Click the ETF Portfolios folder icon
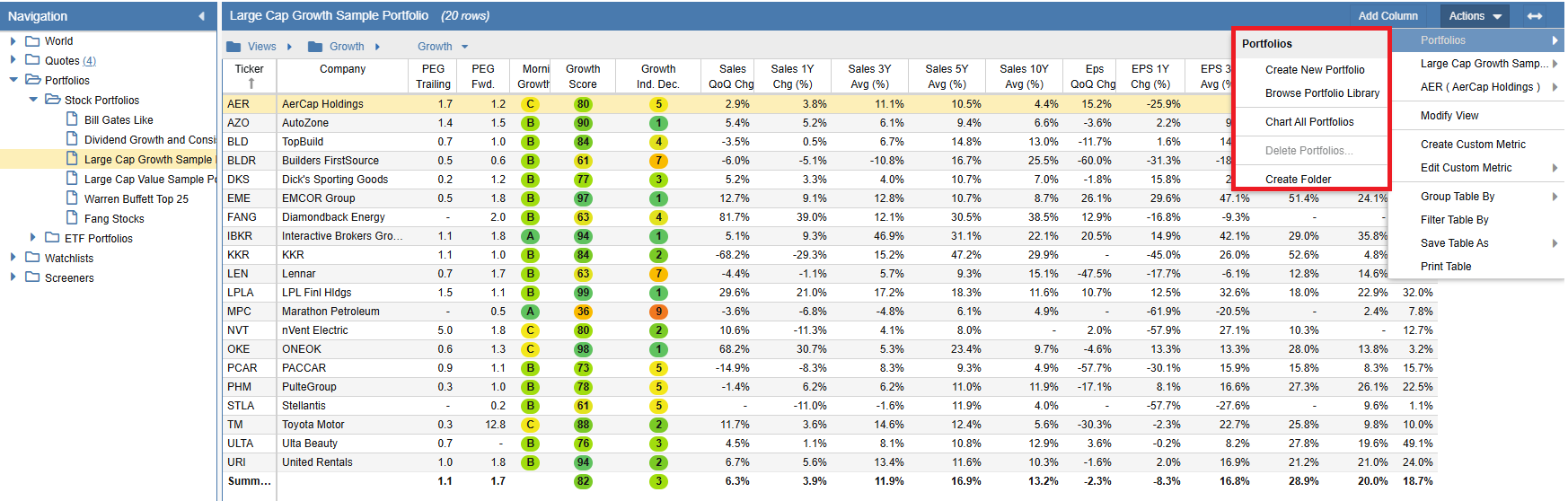 pos(52,238)
